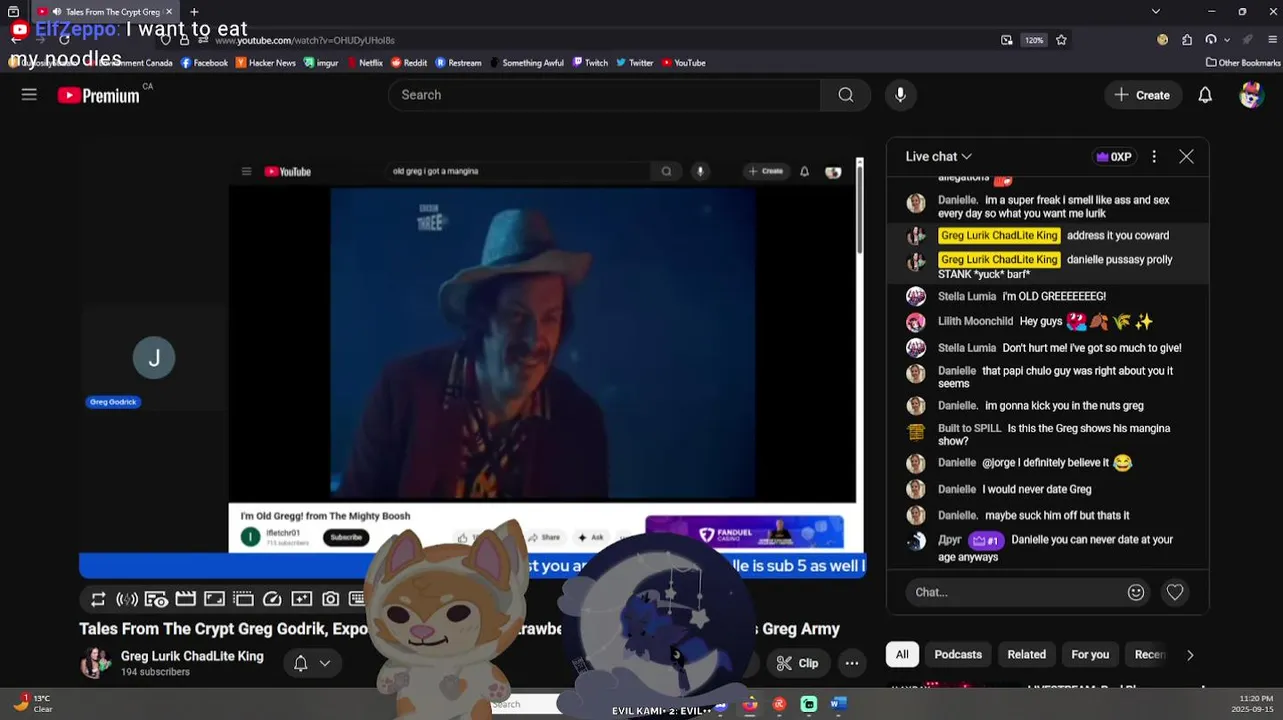This screenshot has height=720, width=1283.
Task: Click the Something Awful bookmark
Action: pos(526,63)
